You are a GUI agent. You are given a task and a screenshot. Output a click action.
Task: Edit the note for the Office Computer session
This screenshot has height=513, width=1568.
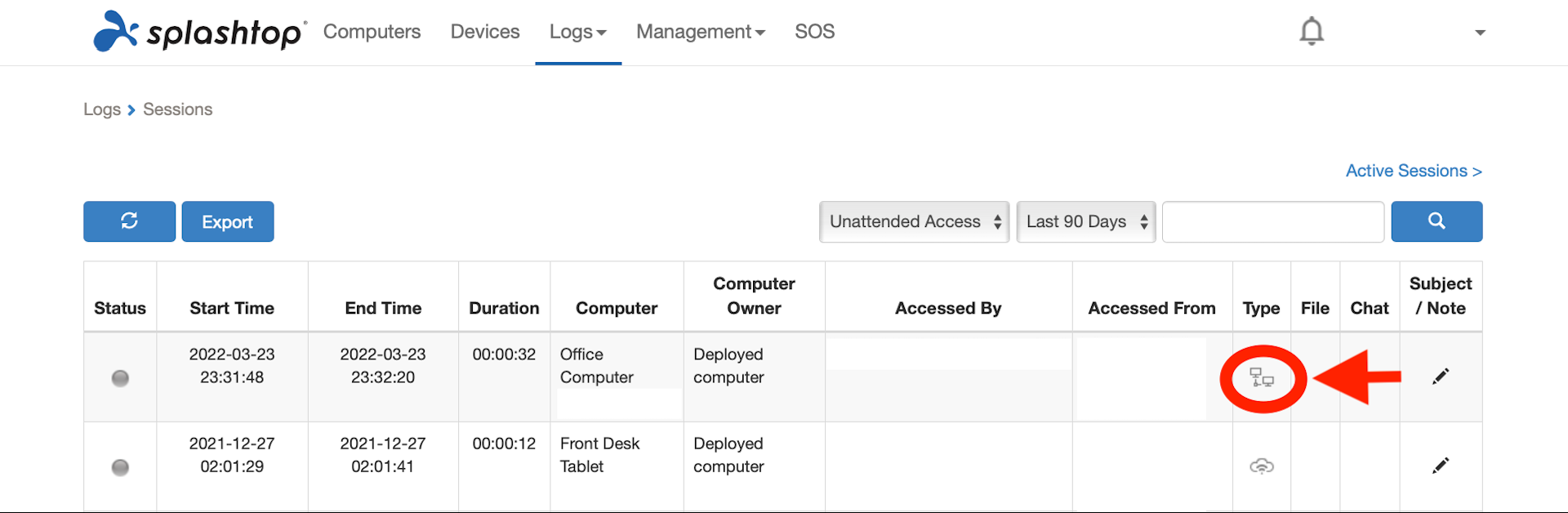[x=1441, y=376]
